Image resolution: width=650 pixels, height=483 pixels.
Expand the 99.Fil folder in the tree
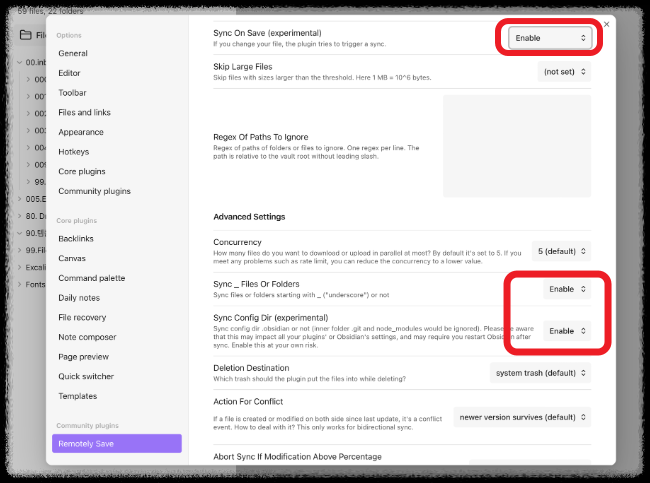coord(19,250)
